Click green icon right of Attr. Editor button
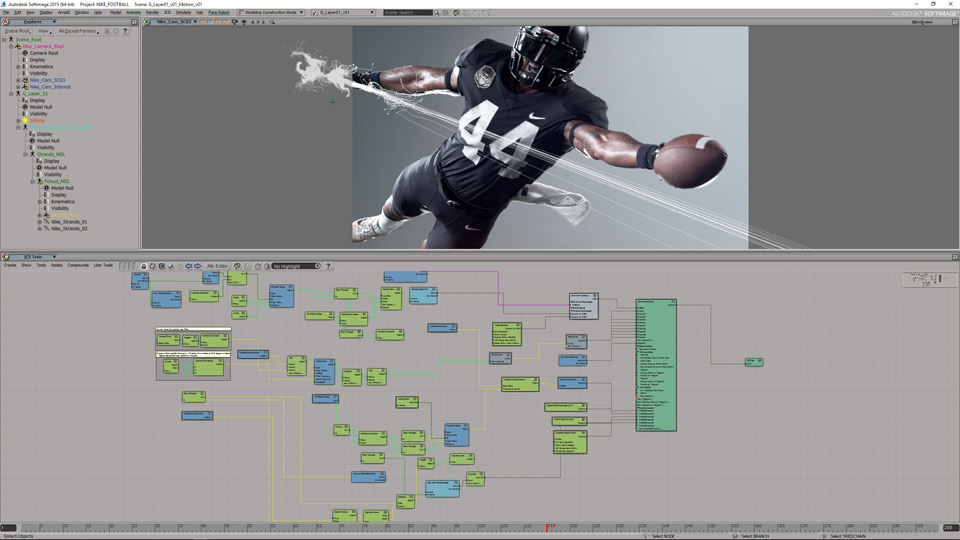Viewport: 960px width, 540px height. [238, 266]
